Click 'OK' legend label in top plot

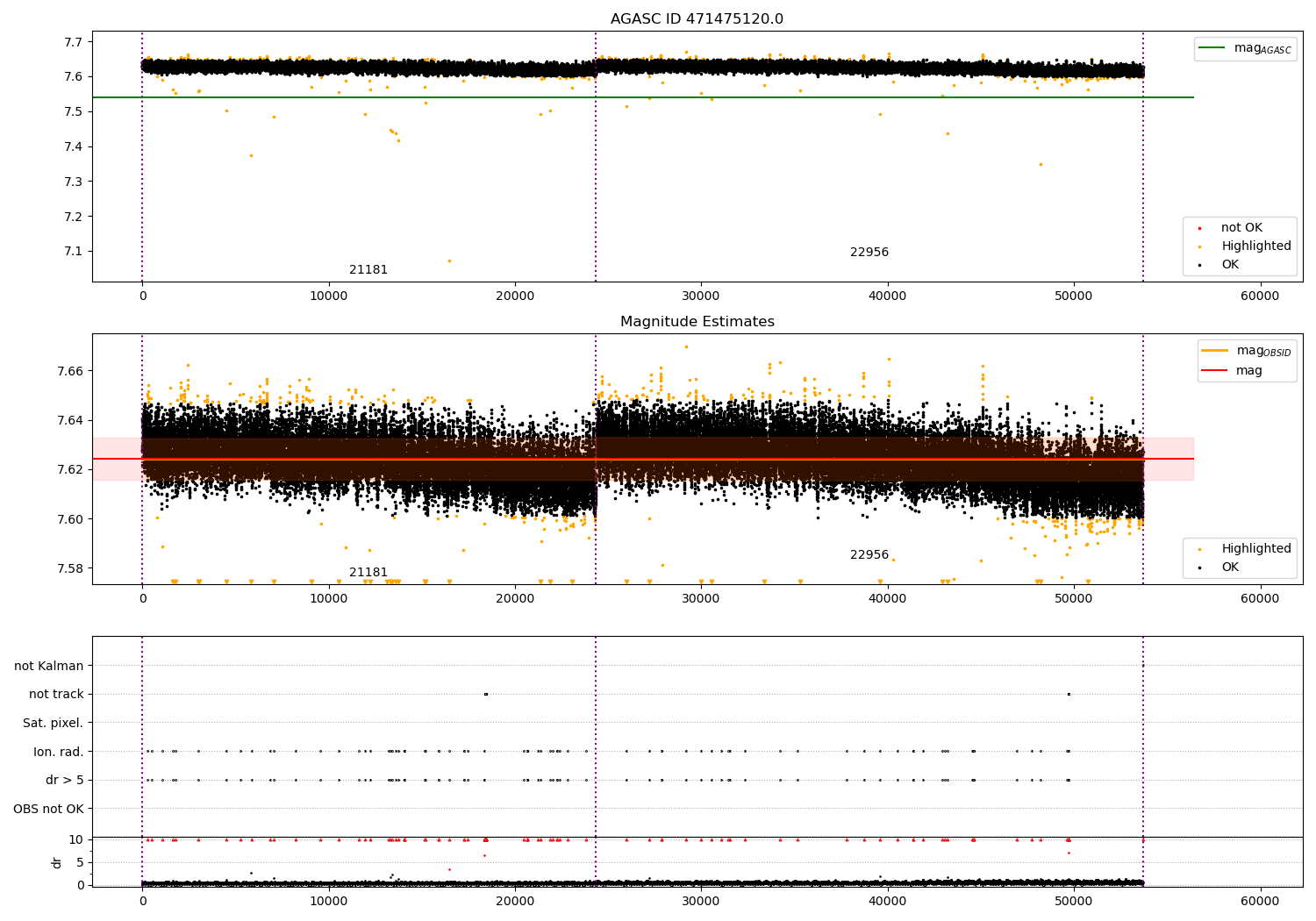[x=1230, y=265]
